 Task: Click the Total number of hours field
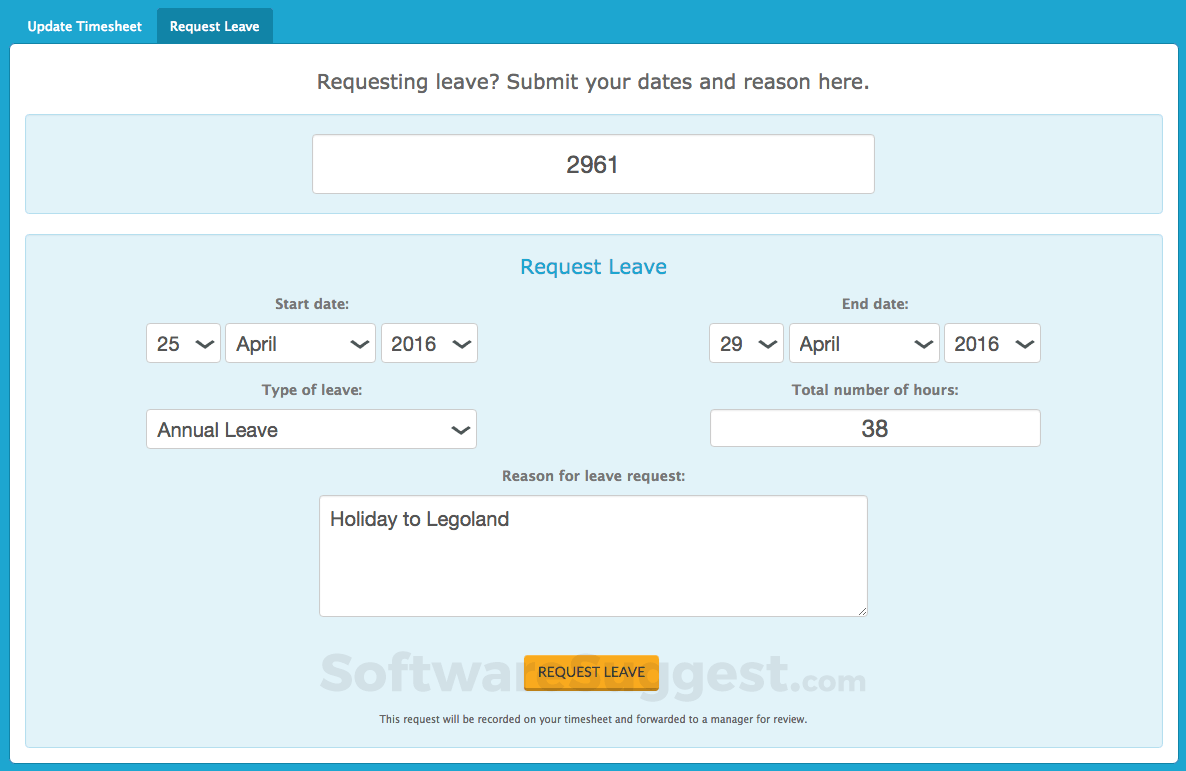874,428
